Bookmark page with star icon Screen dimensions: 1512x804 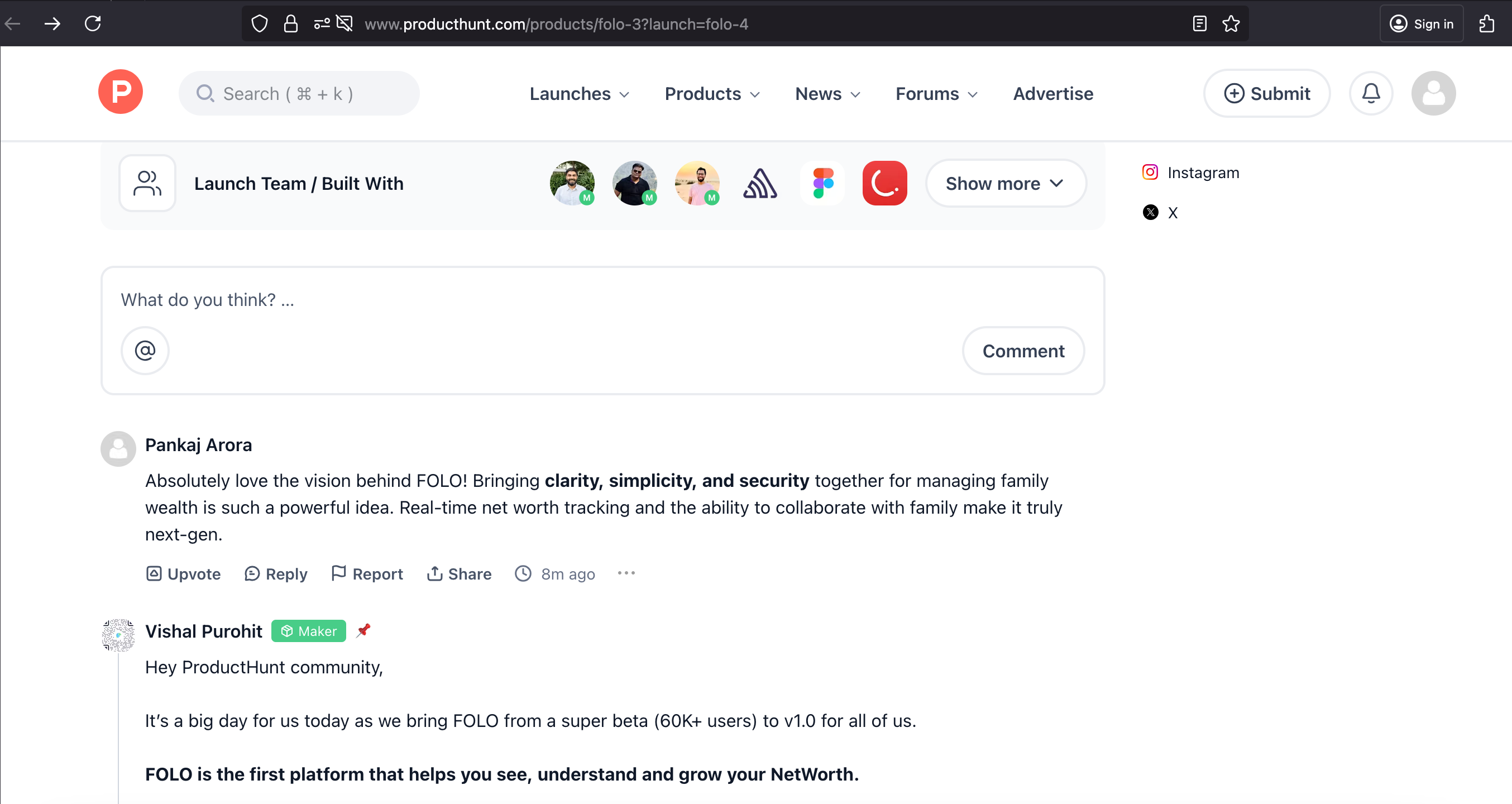[x=1231, y=24]
